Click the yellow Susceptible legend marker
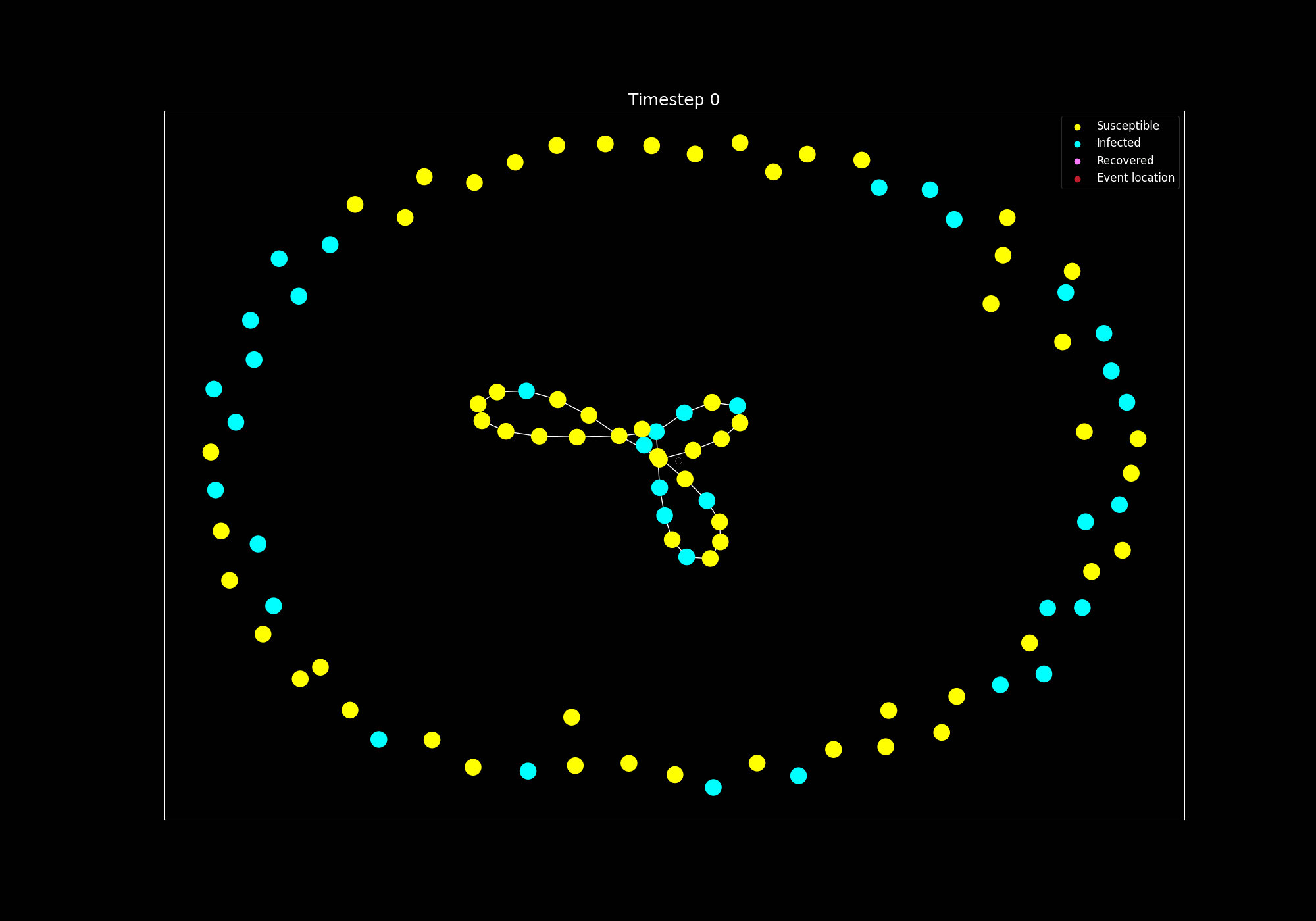Image resolution: width=1316 pixels, height=921 pixels. pos(1077,126)
